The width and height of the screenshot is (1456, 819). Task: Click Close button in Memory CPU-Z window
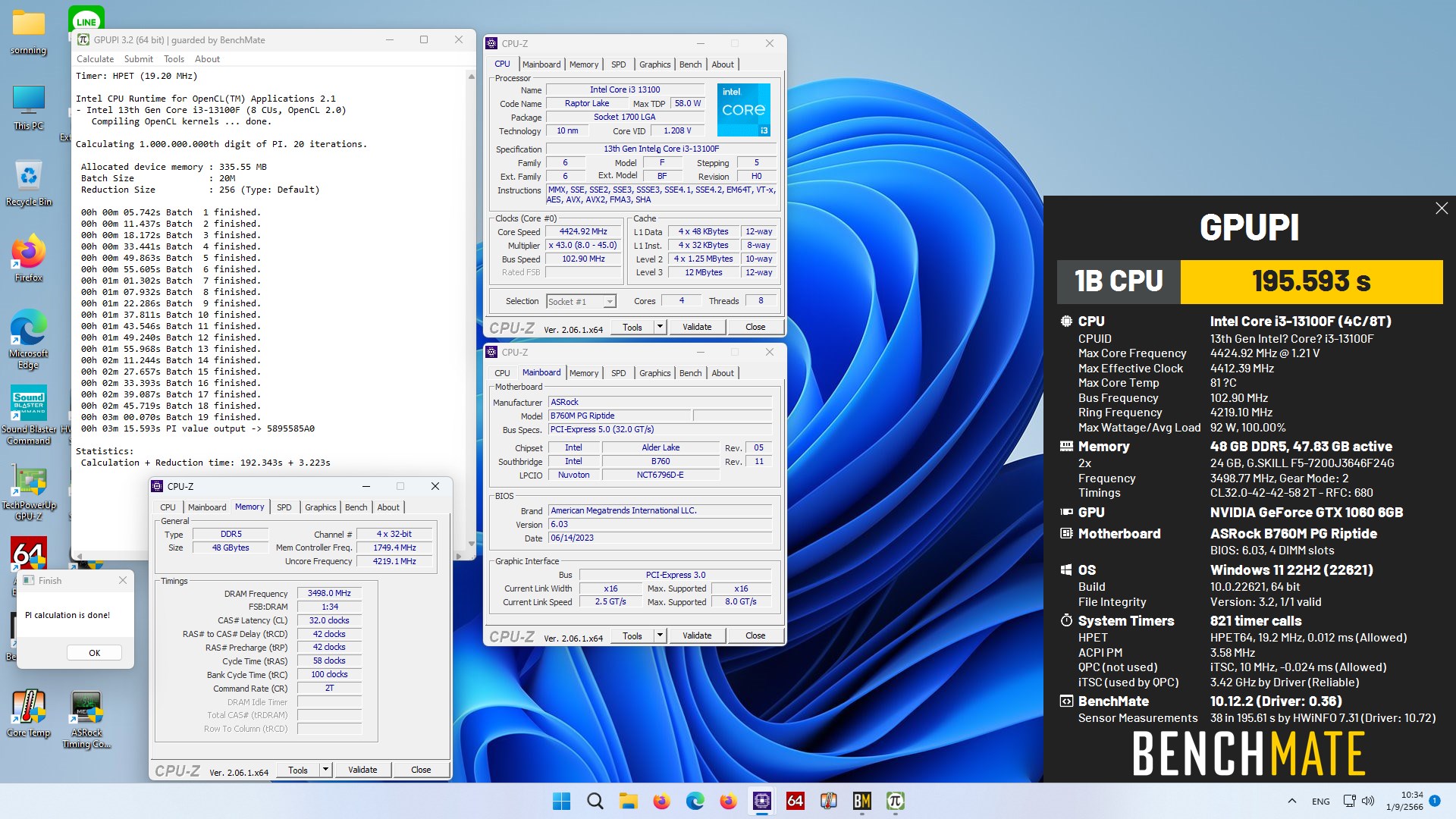(x=421, y=770)
